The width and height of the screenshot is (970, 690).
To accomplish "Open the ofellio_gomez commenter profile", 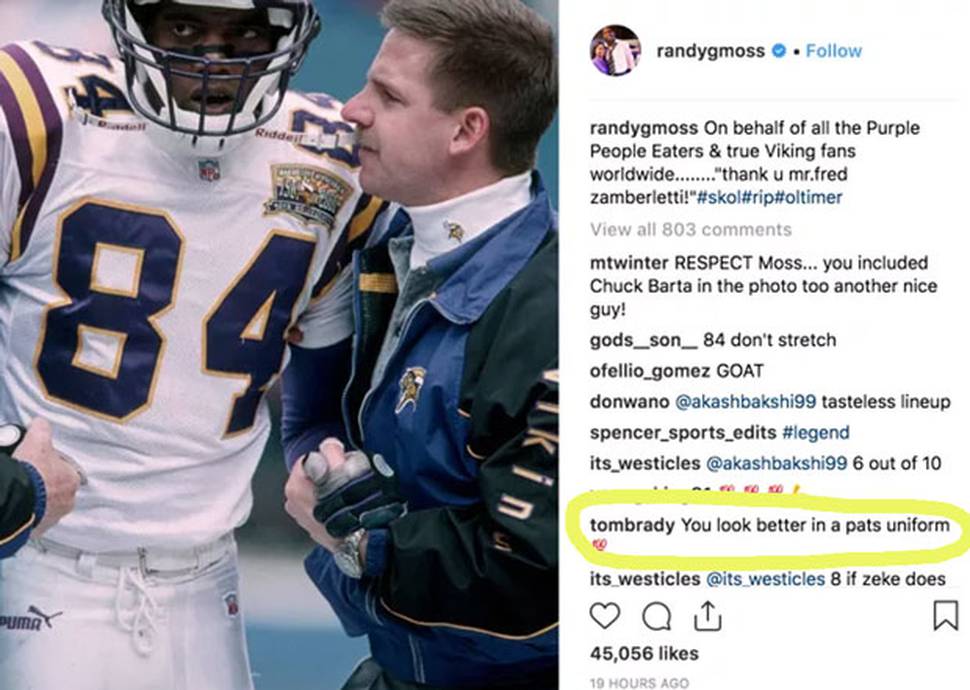I will (x=650, y=371).
